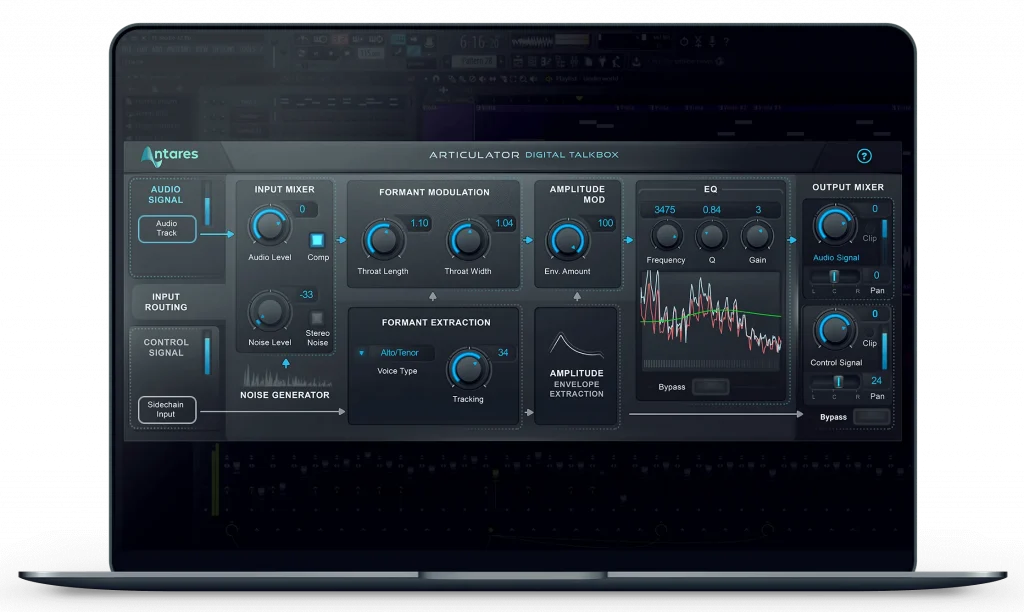Click the Antares logo

172,155
